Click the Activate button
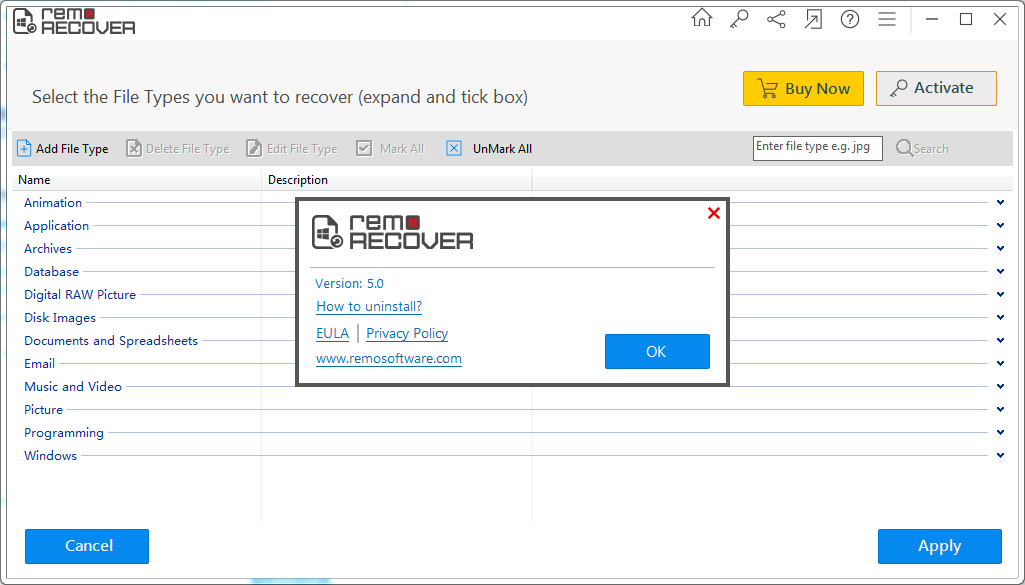The height and width of the screenshot is (585, 1025). (x=936, y=88)
